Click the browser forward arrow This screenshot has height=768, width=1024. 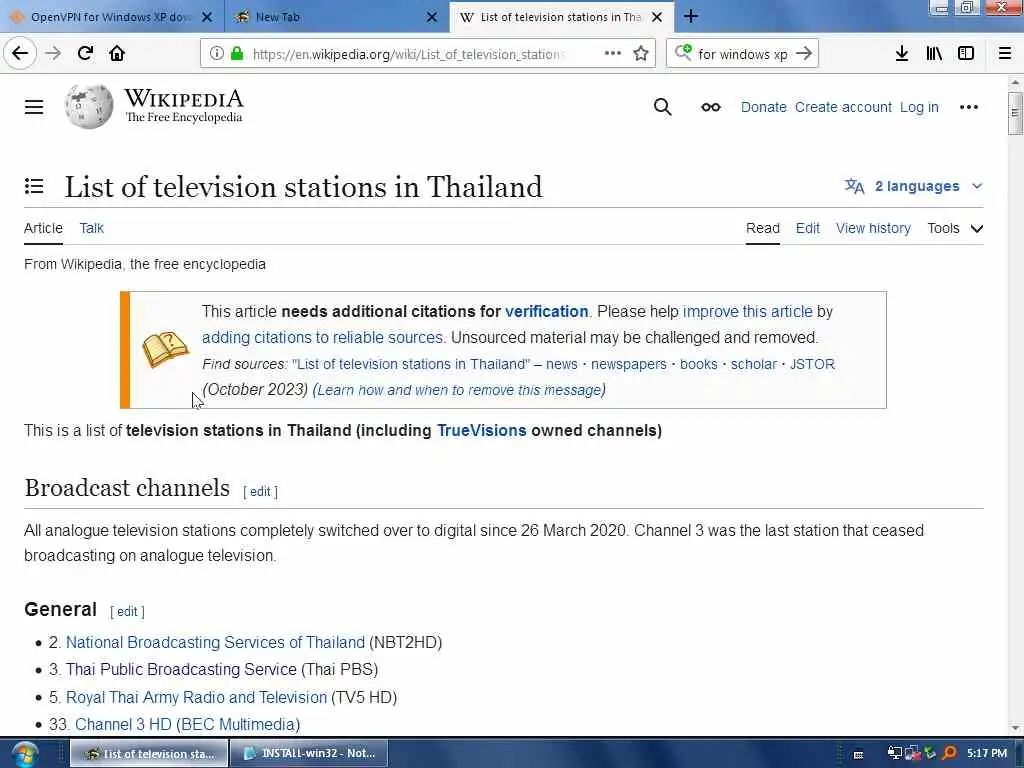53,53
